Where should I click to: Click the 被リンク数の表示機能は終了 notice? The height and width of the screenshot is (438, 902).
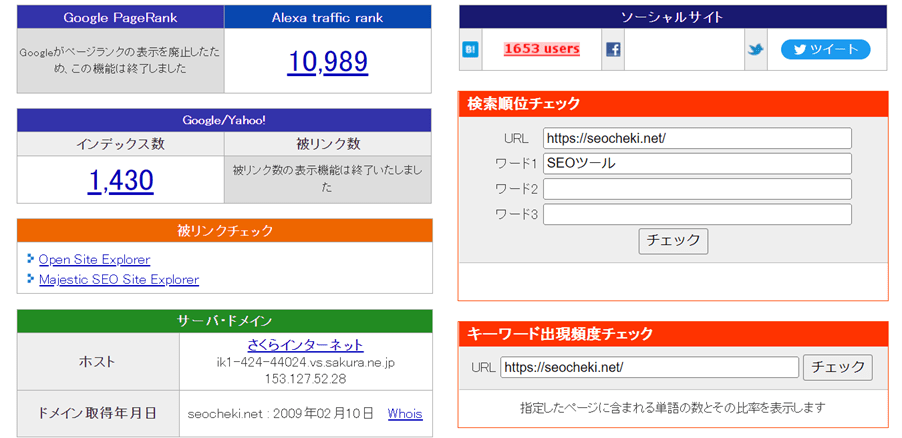pyautogui.click(x=327, y=179)
